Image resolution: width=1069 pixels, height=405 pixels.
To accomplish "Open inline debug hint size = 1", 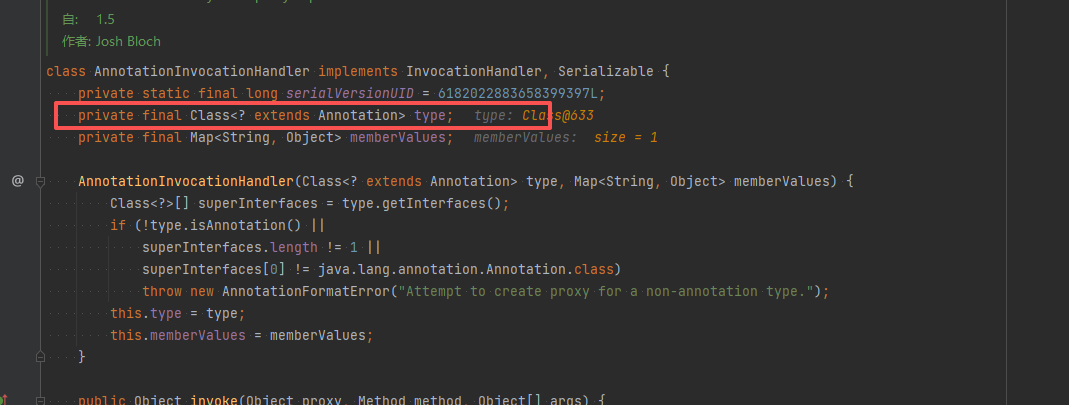I will (x=625, y=138).
